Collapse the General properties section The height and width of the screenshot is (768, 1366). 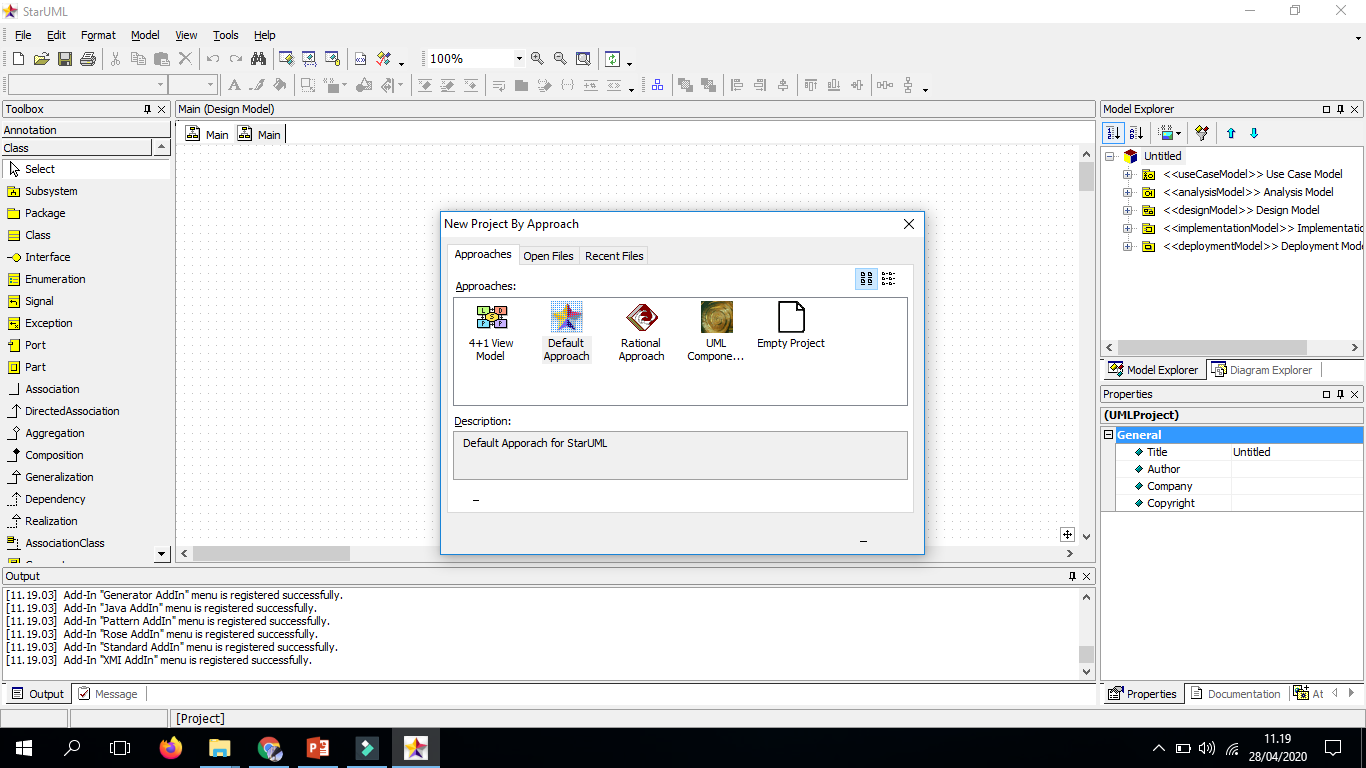[x=1108, y=435]
